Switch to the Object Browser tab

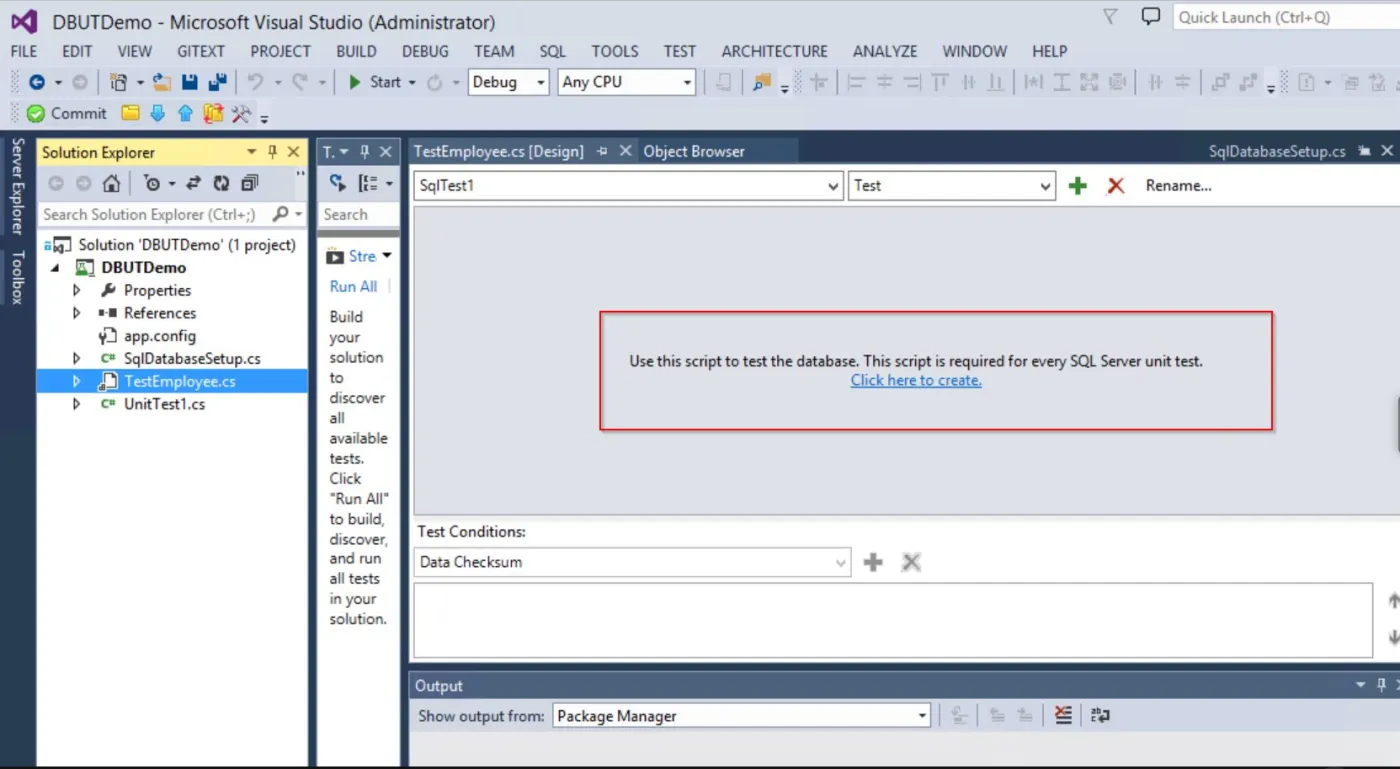694,152
